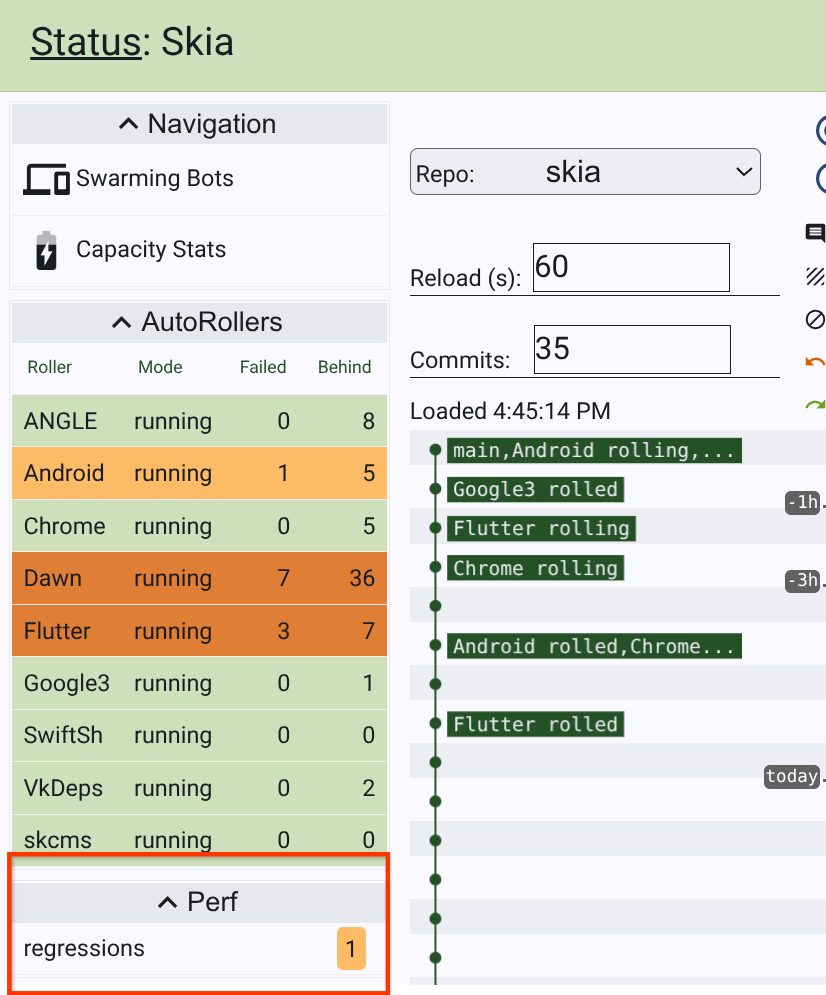Click the Roller column header

click(49, 367)
